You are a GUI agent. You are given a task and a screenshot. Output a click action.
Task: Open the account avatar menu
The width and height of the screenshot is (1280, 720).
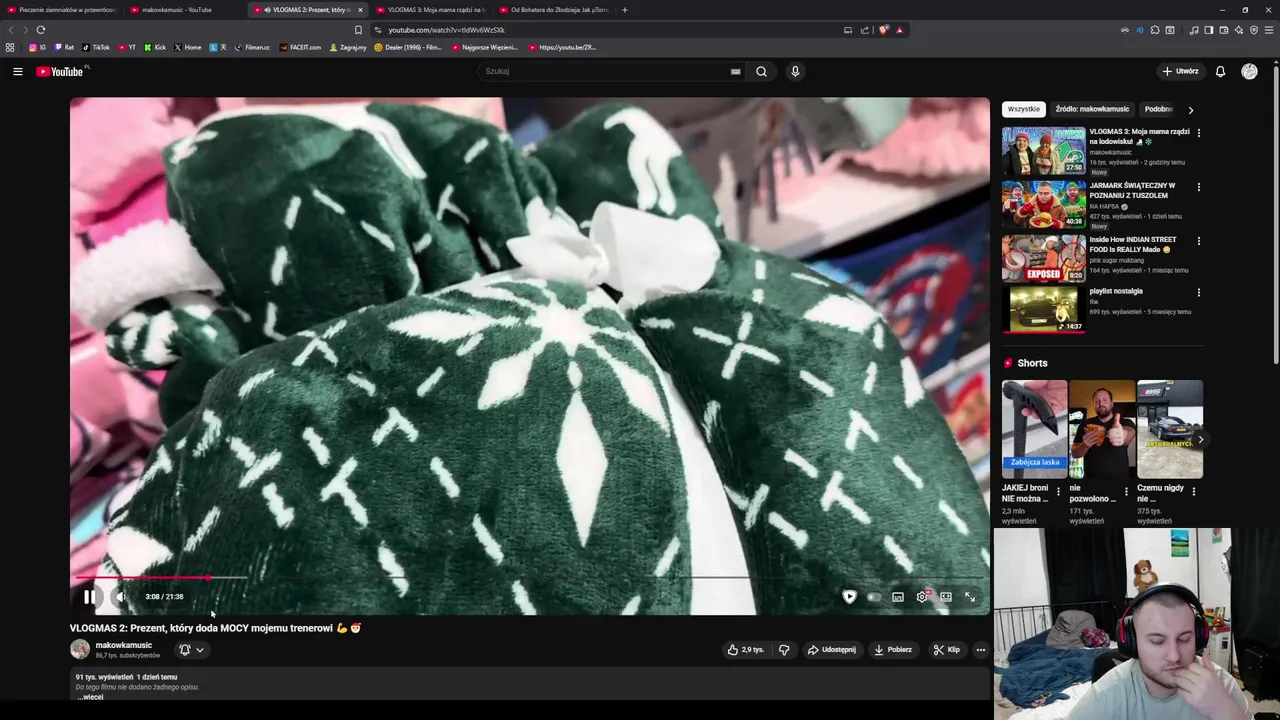(x=1249, y=71)
